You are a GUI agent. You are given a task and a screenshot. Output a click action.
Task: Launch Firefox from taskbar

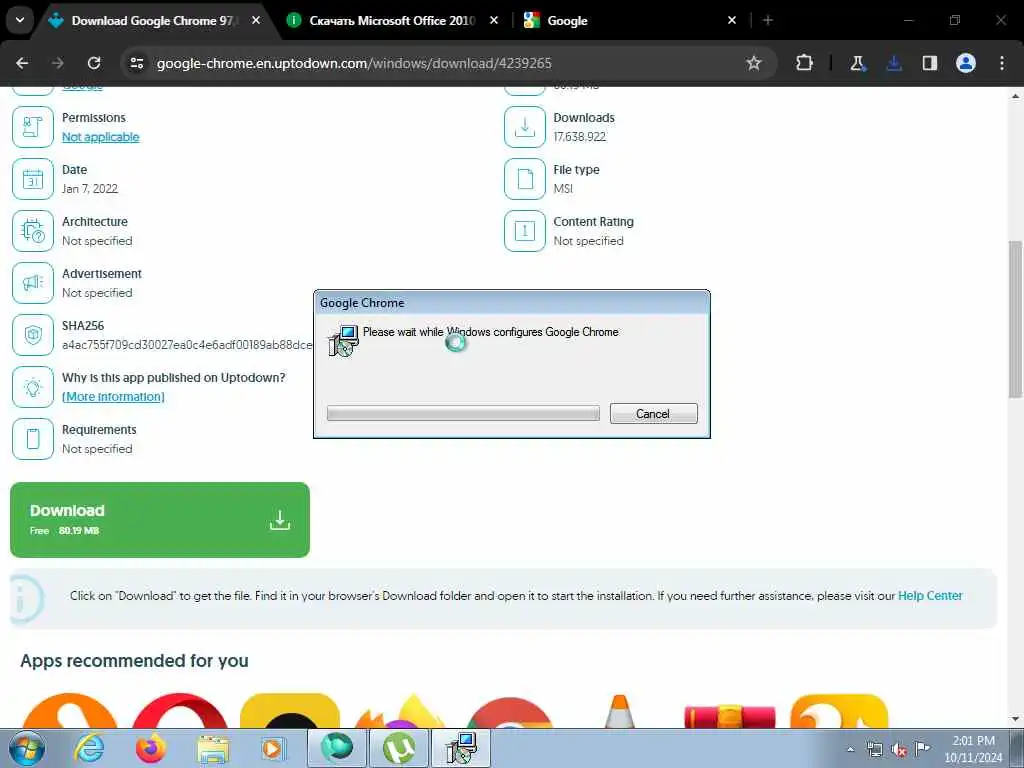(x=150, y=748)
